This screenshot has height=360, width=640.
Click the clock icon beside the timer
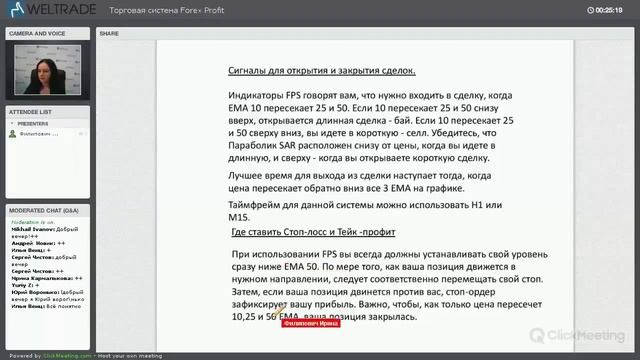click(590, 10)
